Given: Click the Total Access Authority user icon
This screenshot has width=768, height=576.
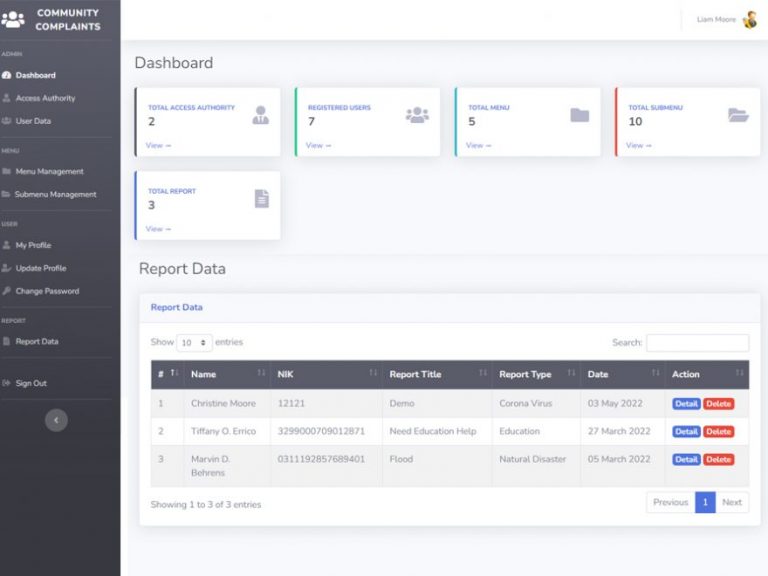Looking at the screenshot, I should coord(260,115).
